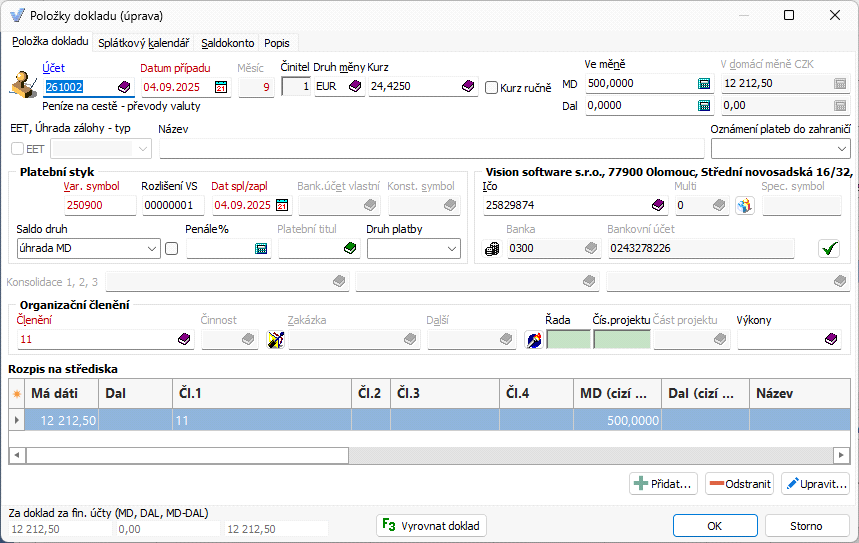859x543 pixels.
Task: Click Vyrovnat doklad button
Action: (431, 525)
